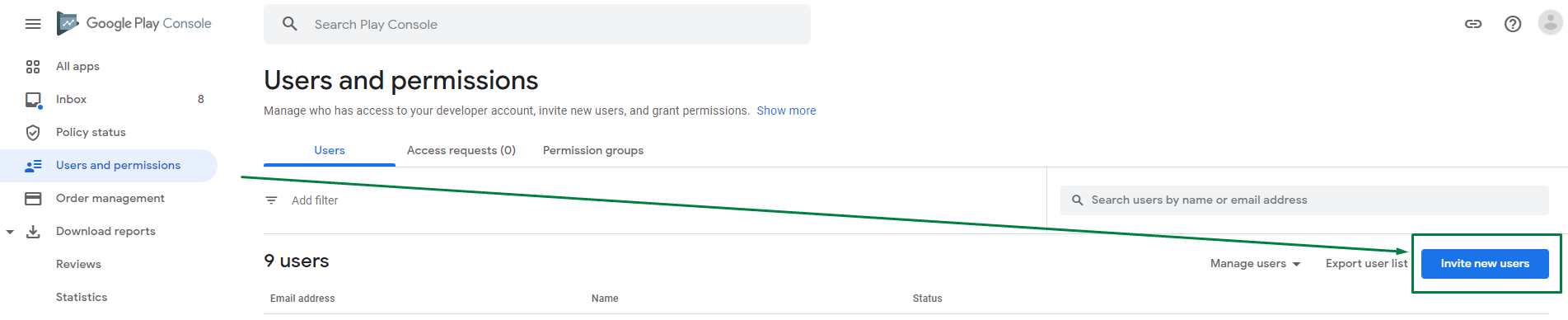Select the Users tab

[330, 150]
